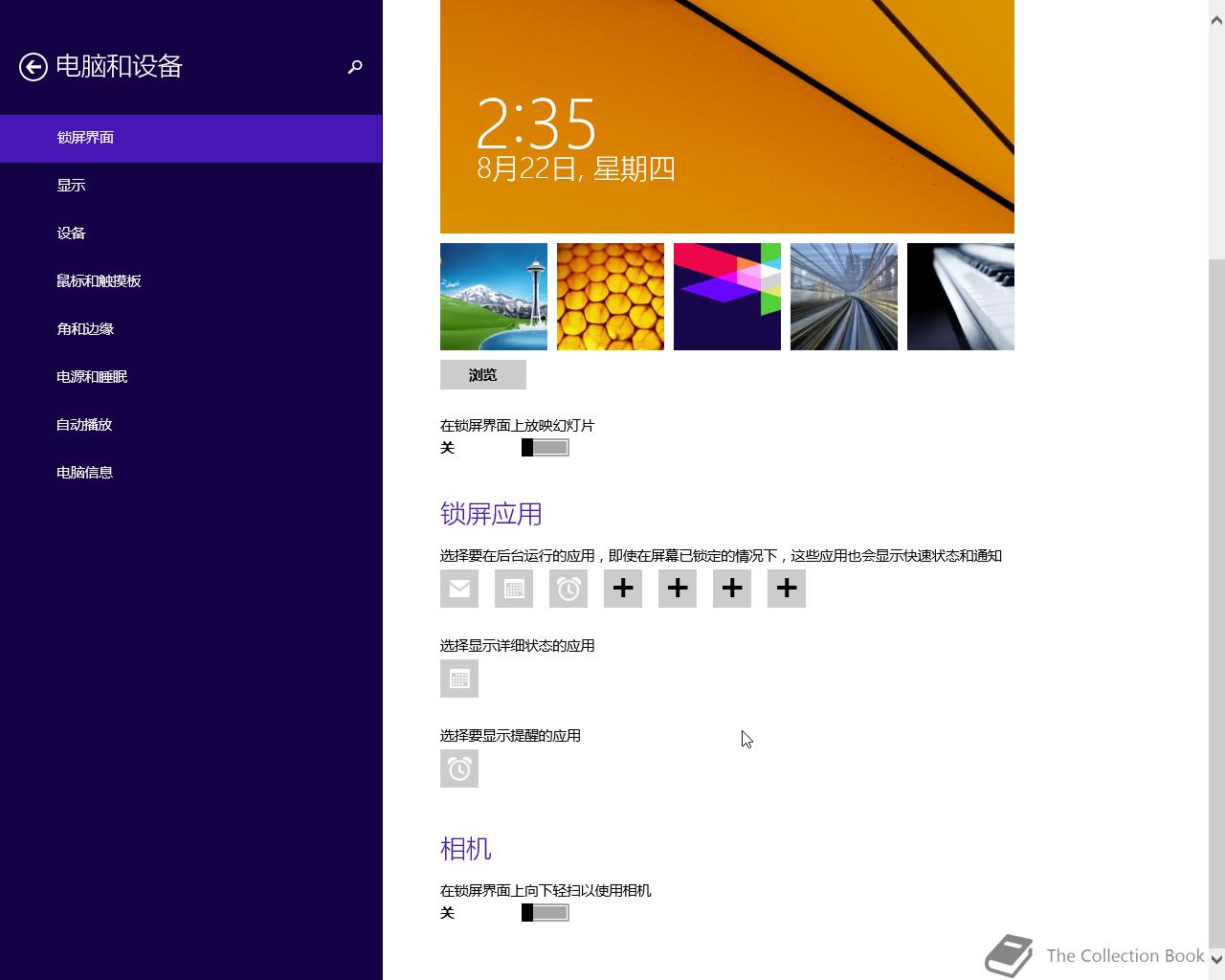This screenshot has width=1225, height=980.
Task: Open the 锁屏界面 settings page
Action: (x=191, y=138)
